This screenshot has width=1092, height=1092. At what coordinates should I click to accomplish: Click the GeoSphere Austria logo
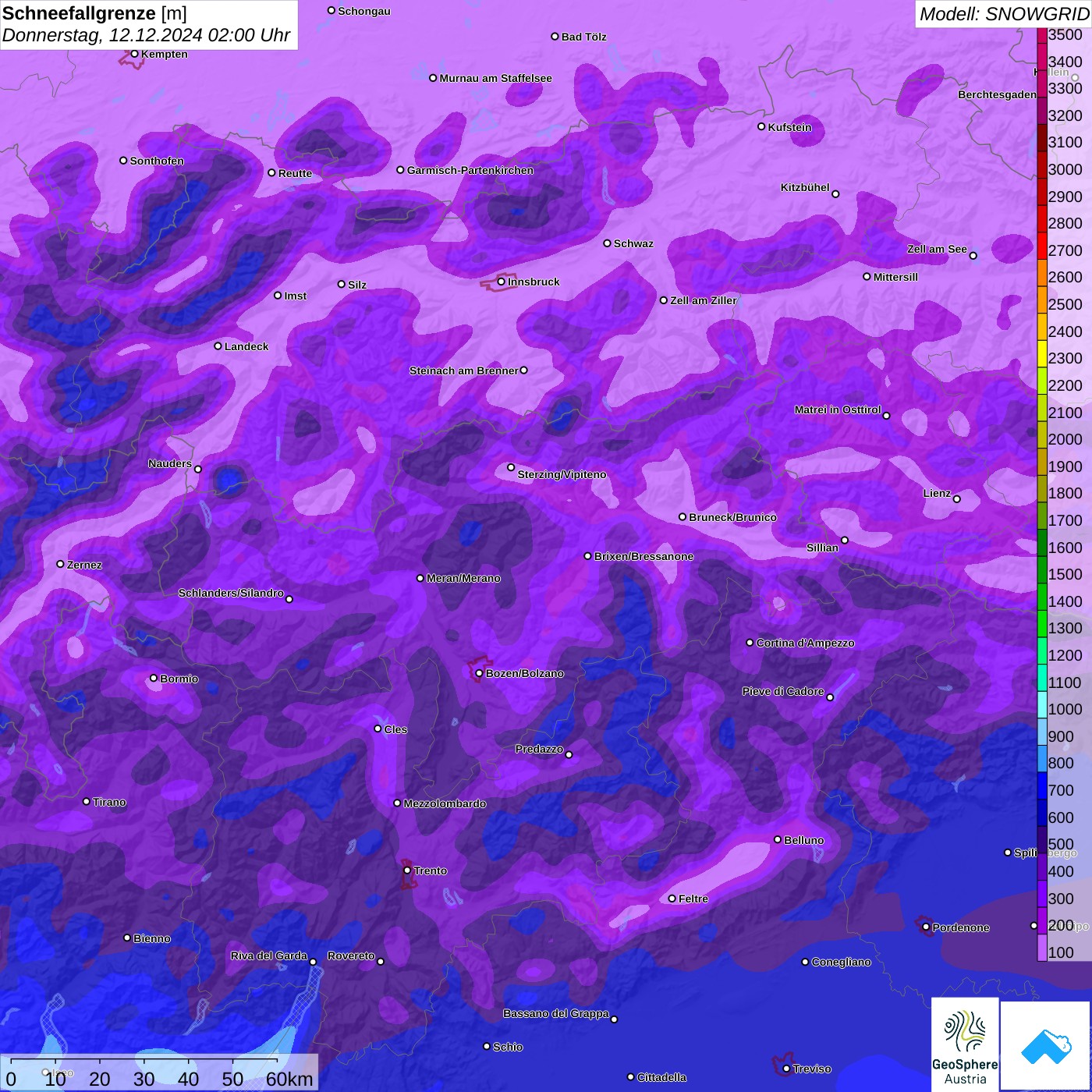click(x=965, y=1044)
